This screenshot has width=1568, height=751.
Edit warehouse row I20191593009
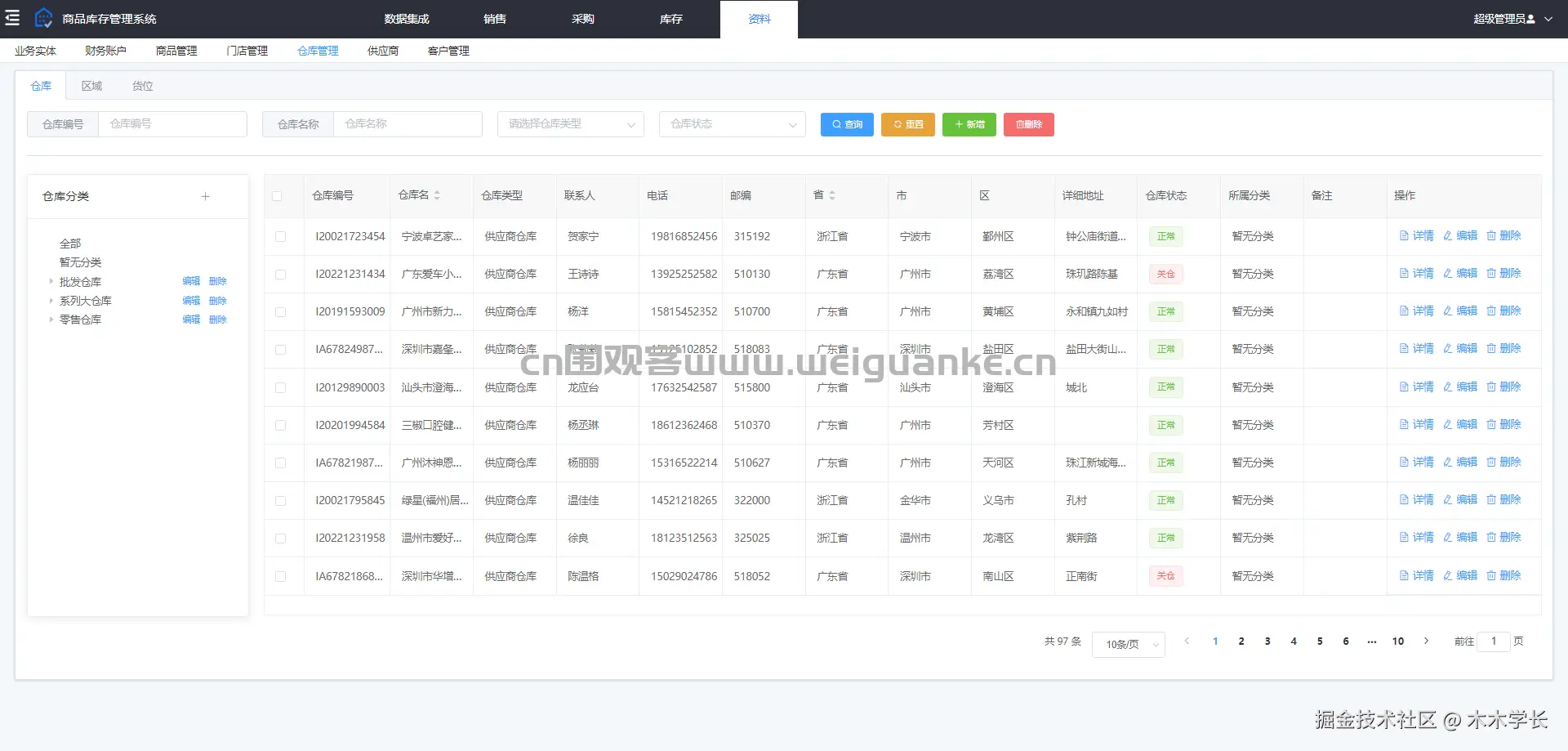point(1460,311)
